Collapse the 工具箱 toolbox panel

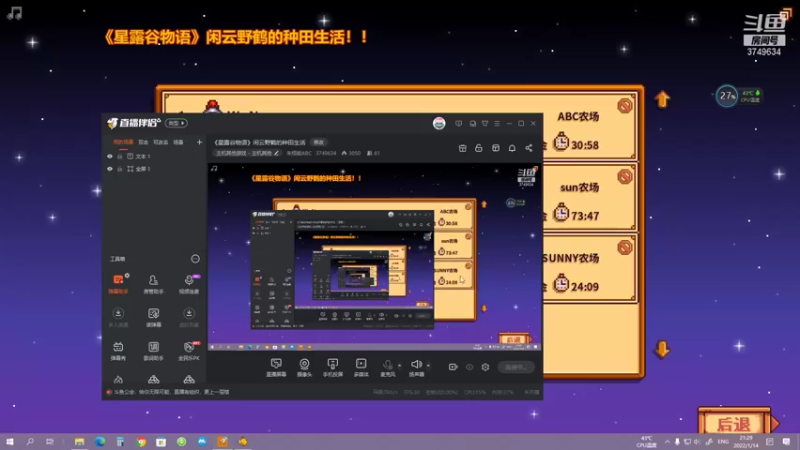pyautogui.click(x=195, y=259)
